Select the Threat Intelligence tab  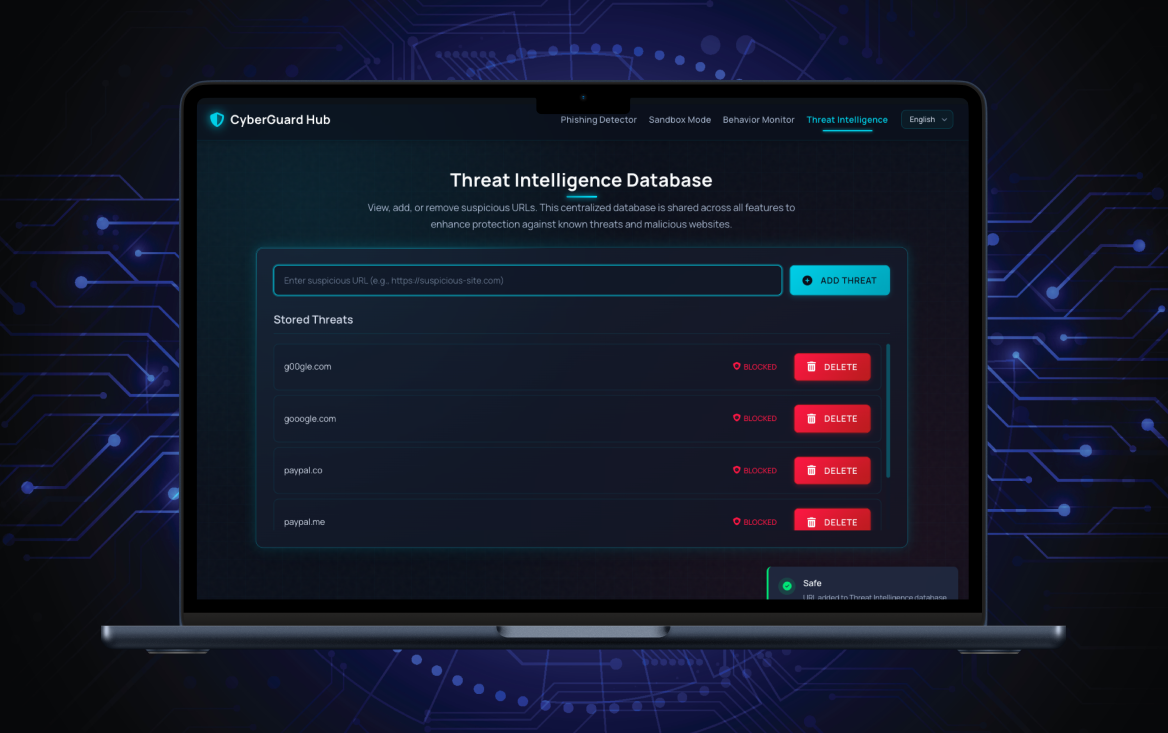(x=847, y=120)
